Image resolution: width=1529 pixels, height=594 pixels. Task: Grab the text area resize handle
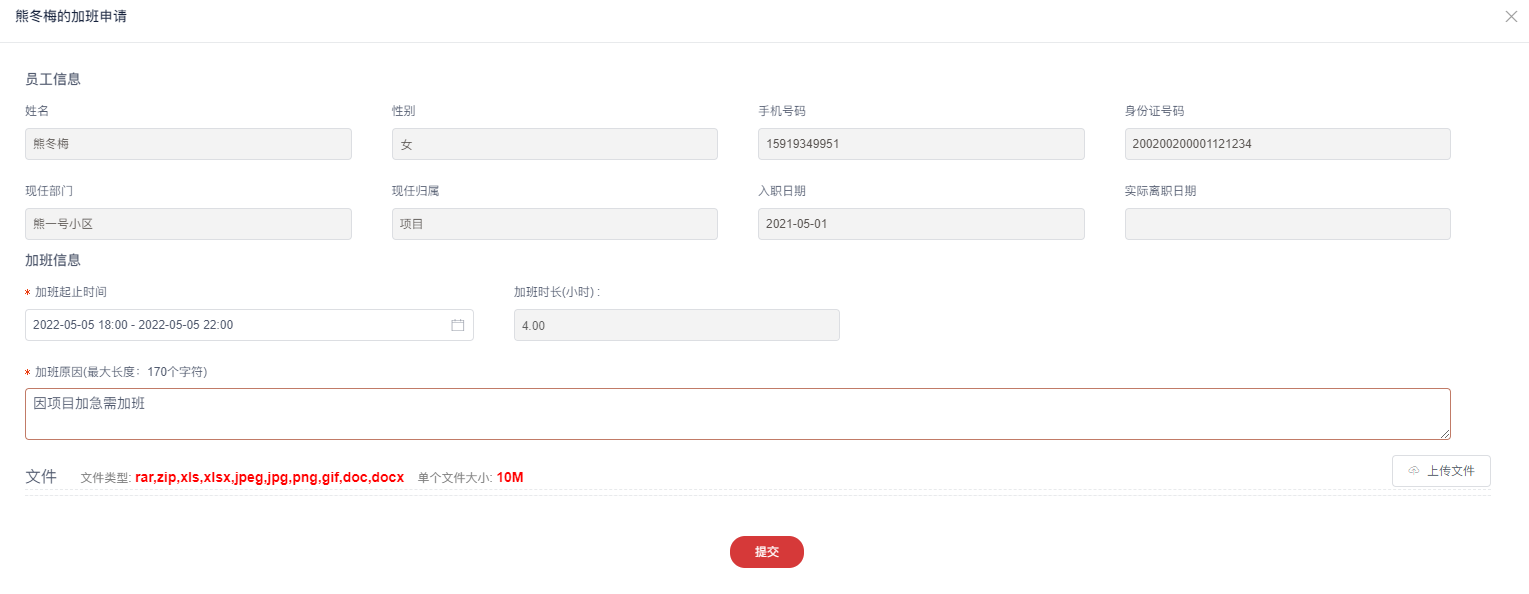[x=1445, y=434]
